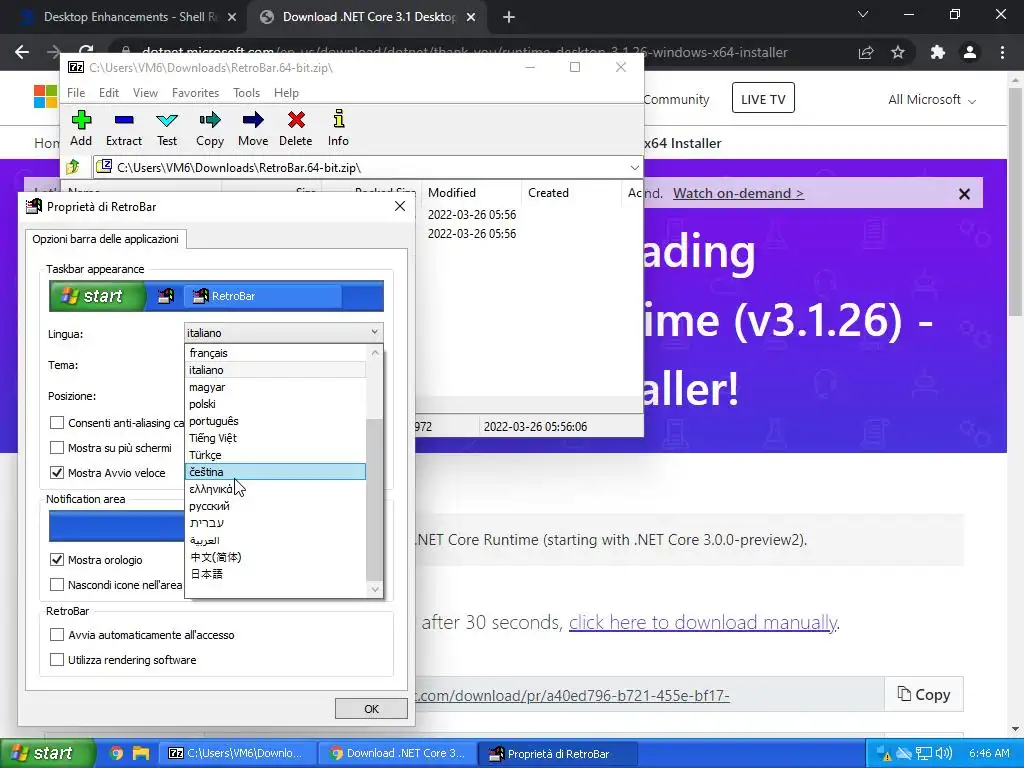Click the LIVE TV button
This screenshot has width=1024, height=768.
(763, 99)
